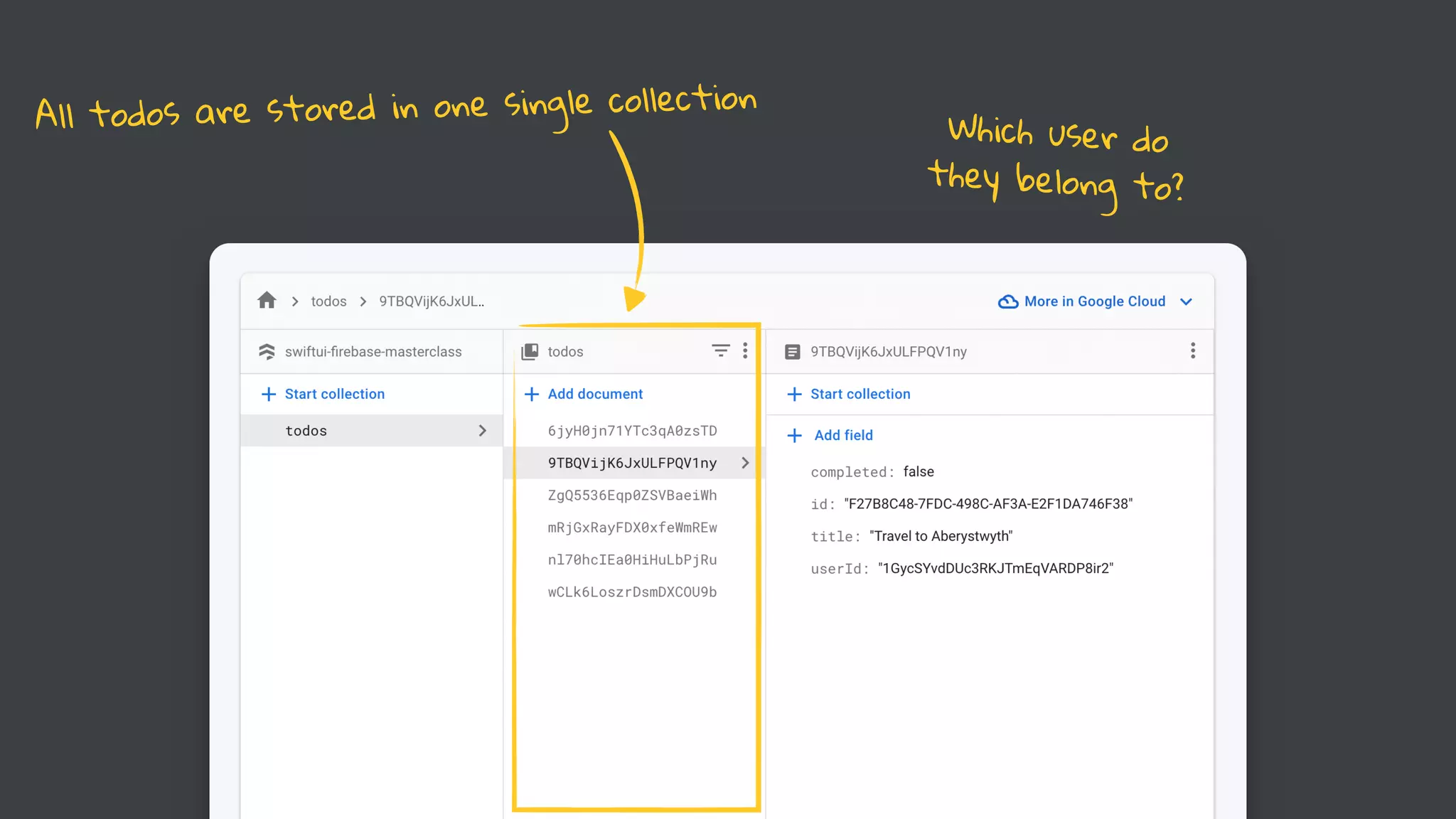Click title value Travel to Aberystwyth
Image resolution: width=1456 pixels, height=819 pixels.
[x=941, y=536]
